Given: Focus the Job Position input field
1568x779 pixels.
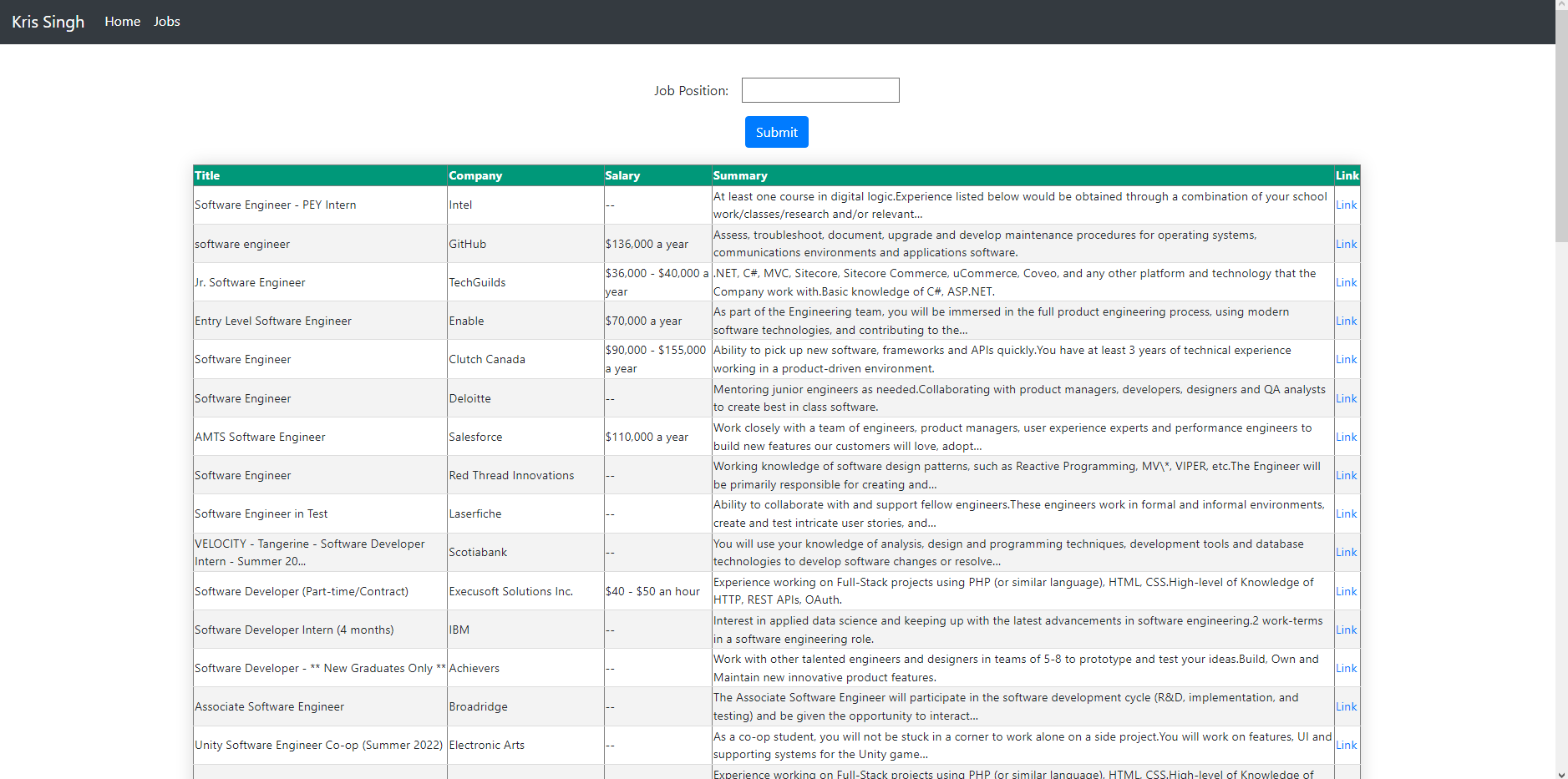Looking at the screenshot, I should point(820,90).
